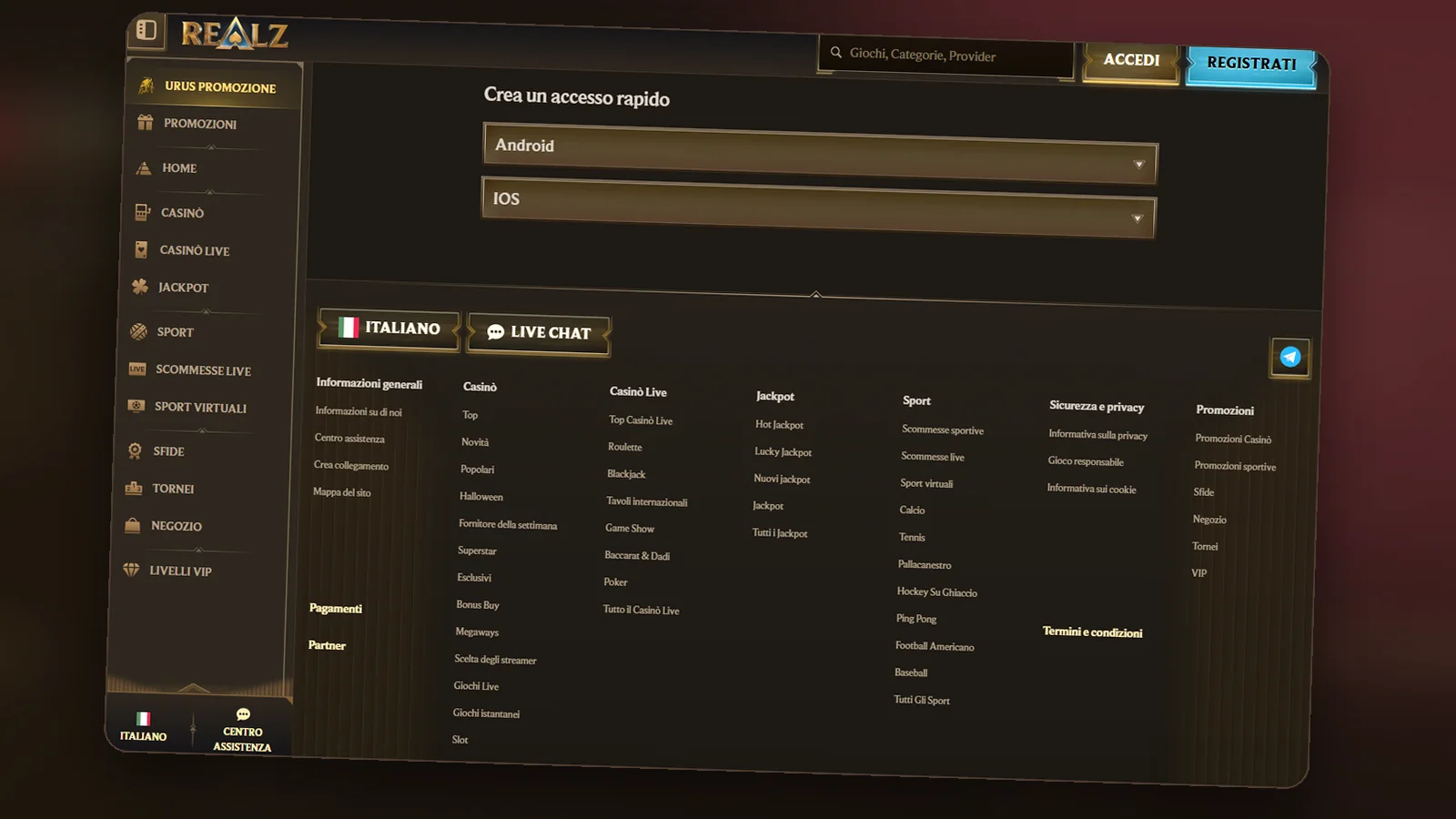This screenshot has height=819, width=1456.
Task: Click the Scommesse Live icon
Action: 136,369
